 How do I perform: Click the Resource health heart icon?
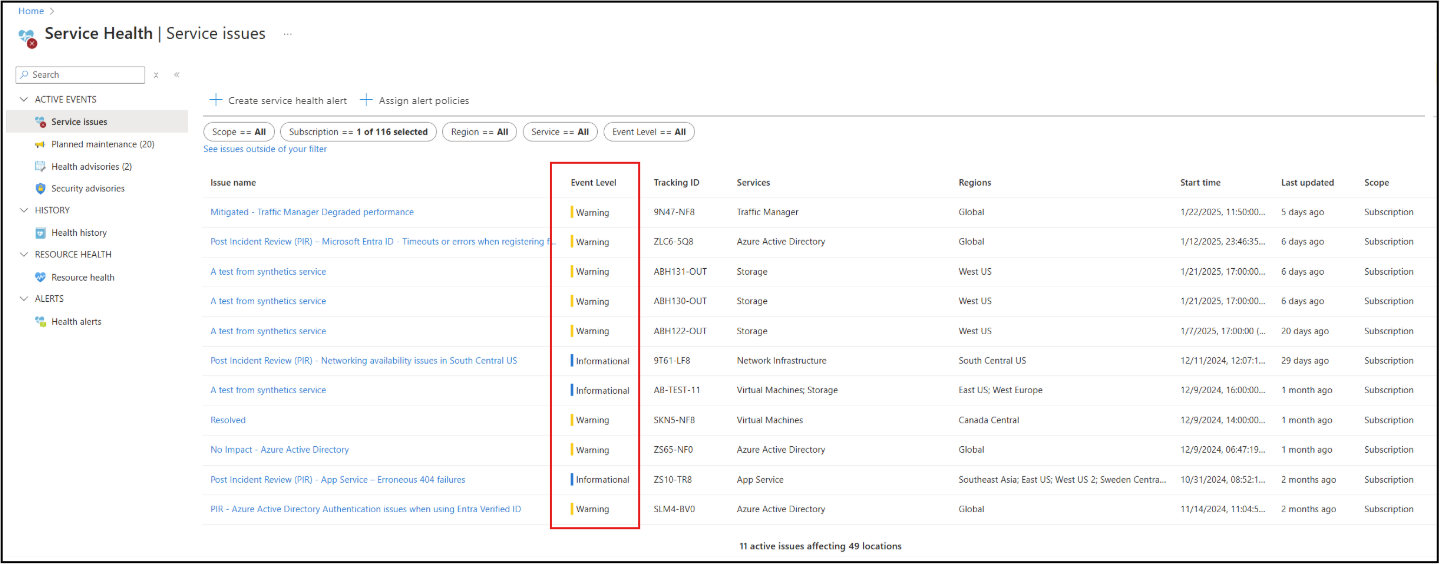pyautogui.click(x=40, y=278)
